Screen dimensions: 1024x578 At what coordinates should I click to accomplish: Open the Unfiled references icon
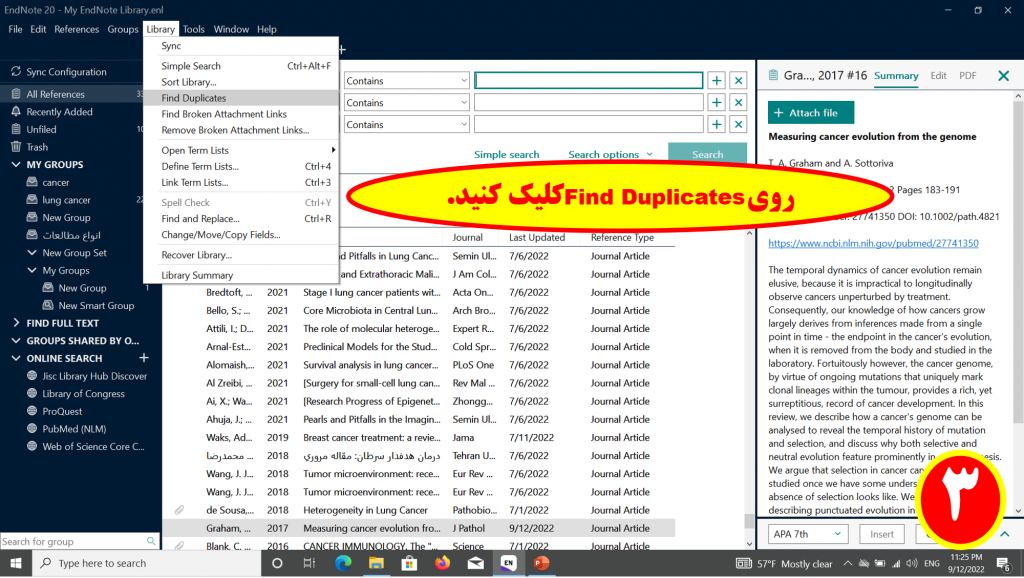coord(16,129)
